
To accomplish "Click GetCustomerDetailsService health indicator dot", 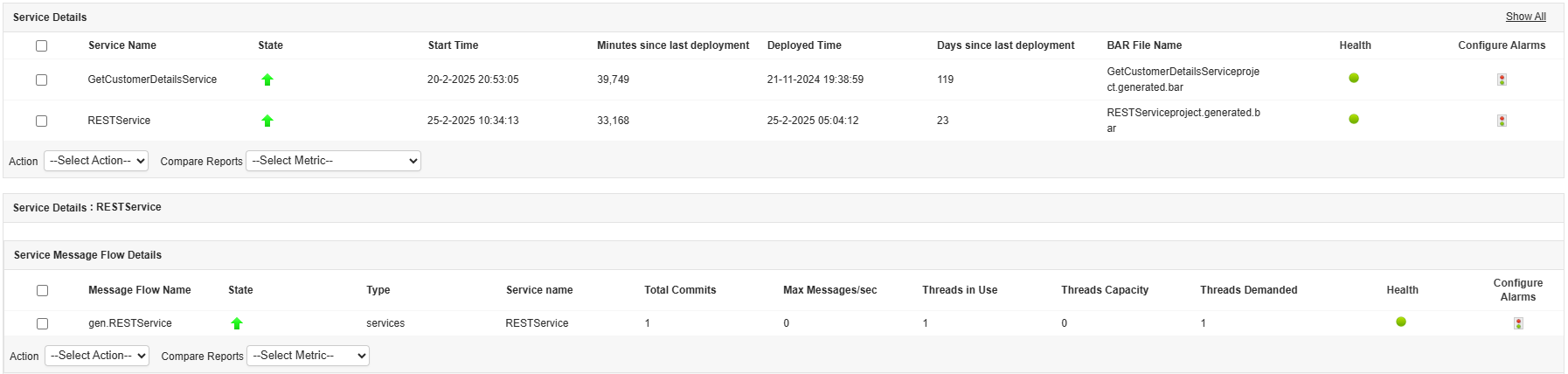I will pyautogui.click(x=1354, y=78).
